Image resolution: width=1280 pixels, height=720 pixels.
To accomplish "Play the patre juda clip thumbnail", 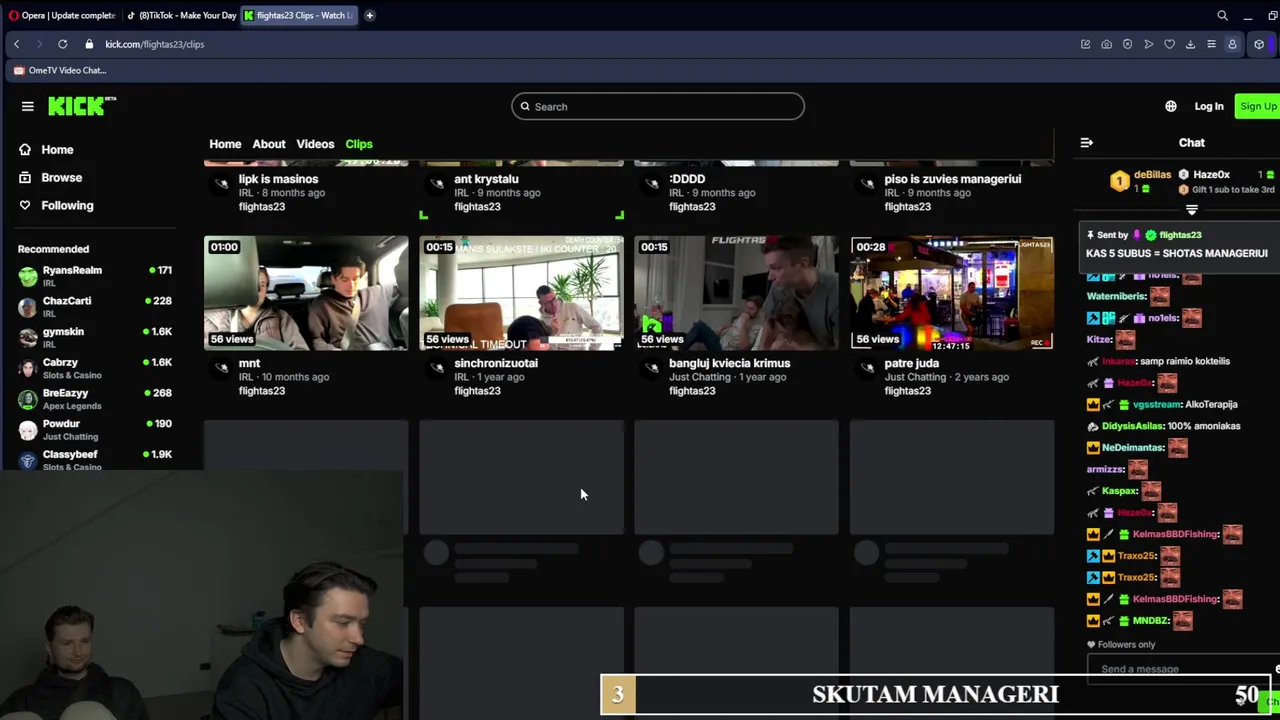I will click(952, 293).
